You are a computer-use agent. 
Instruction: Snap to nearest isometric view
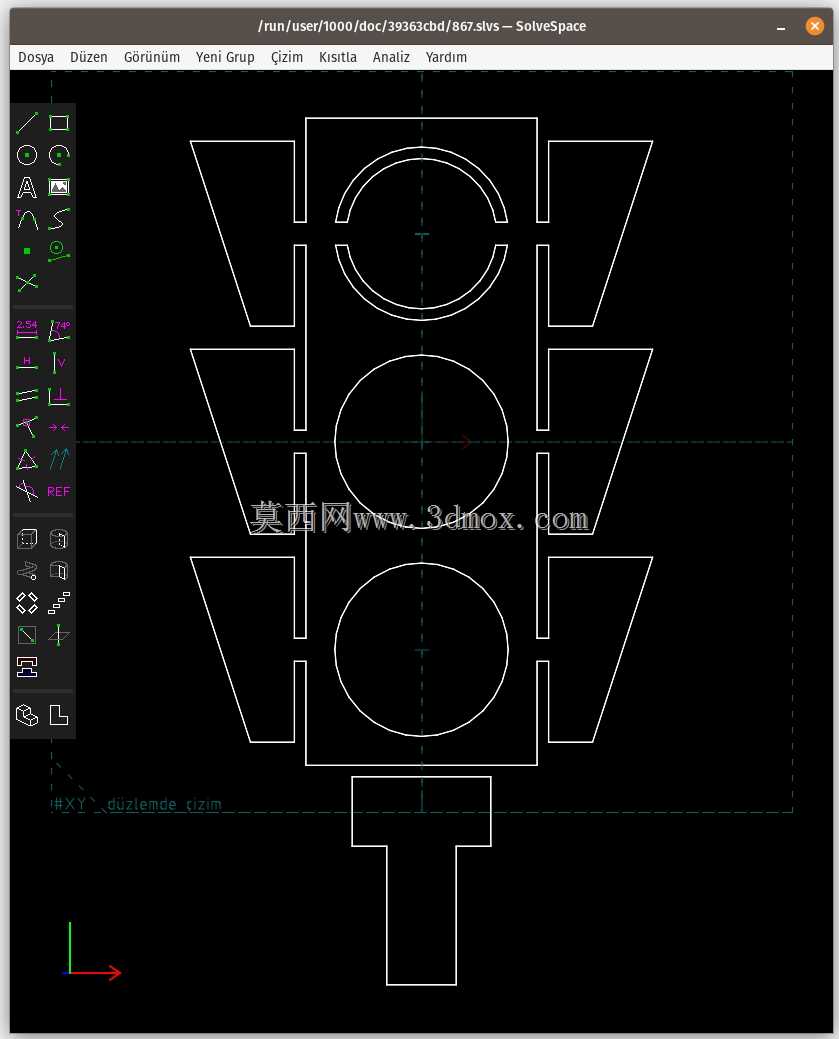pyautogui.click(x=27, y=715)
